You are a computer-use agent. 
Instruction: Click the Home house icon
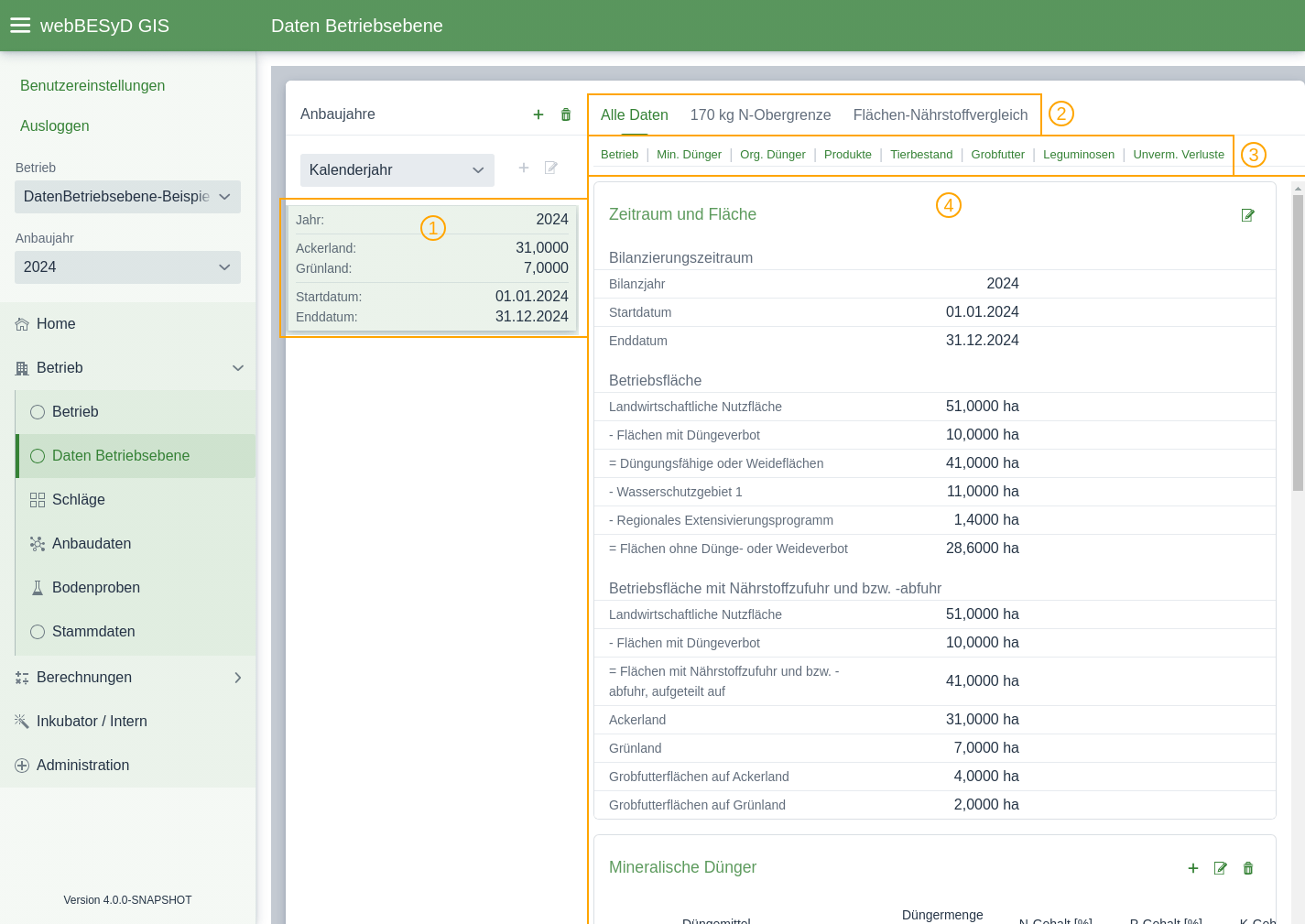point(22,324)
